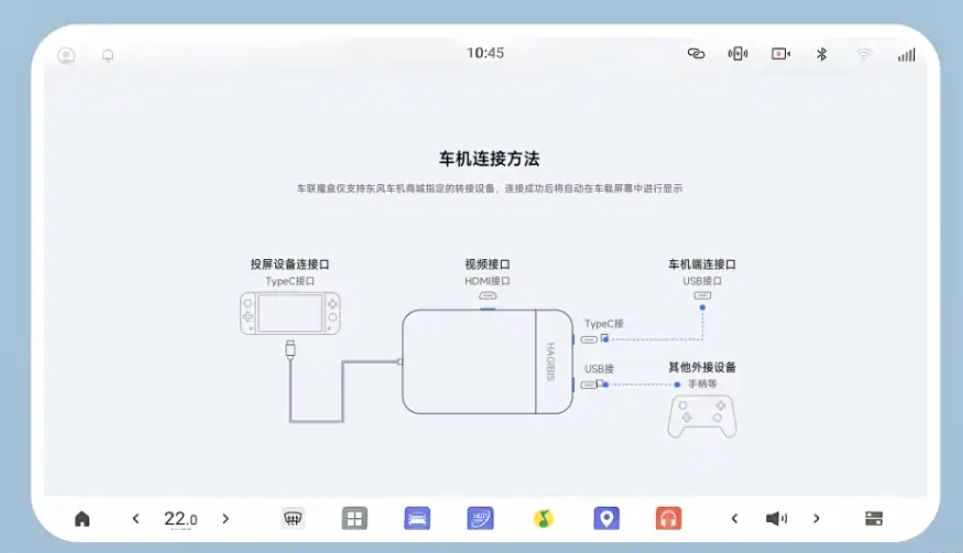Tap the link connection status icon
This screenshot has width=963, height=553.
click(696, 53)
